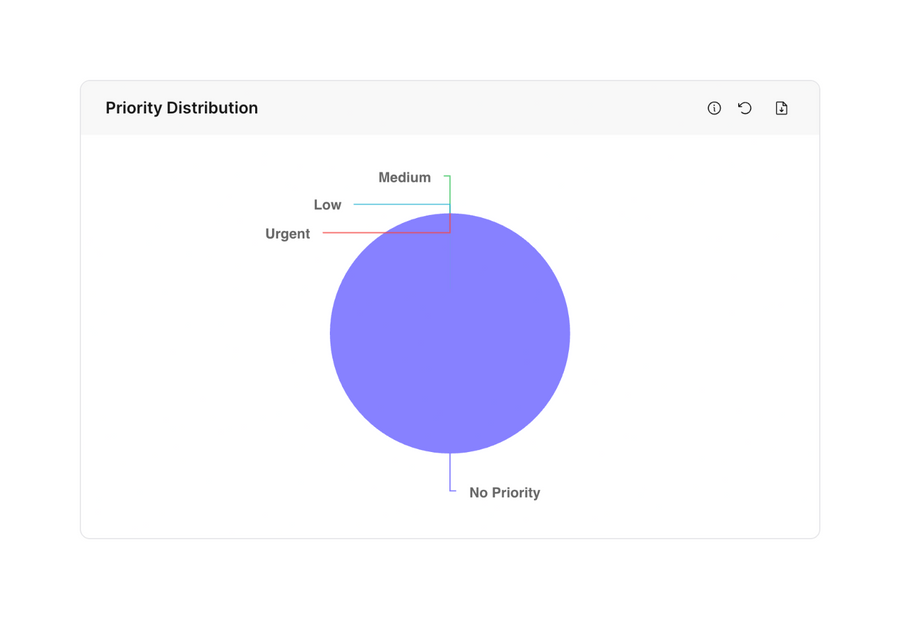Click the tiny Medium slice
The image size is (900, 619).
pos(452,216)
